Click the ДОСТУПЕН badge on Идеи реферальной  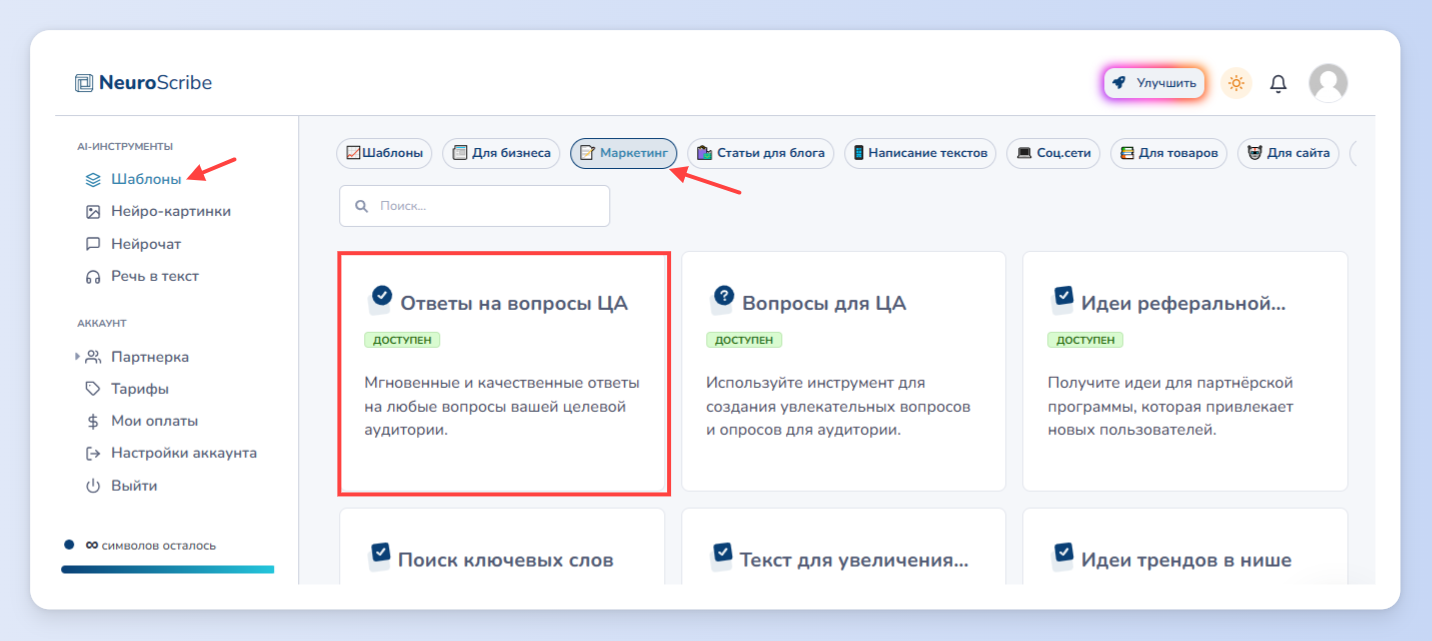pyautogui.click(x=1085, y=340)
